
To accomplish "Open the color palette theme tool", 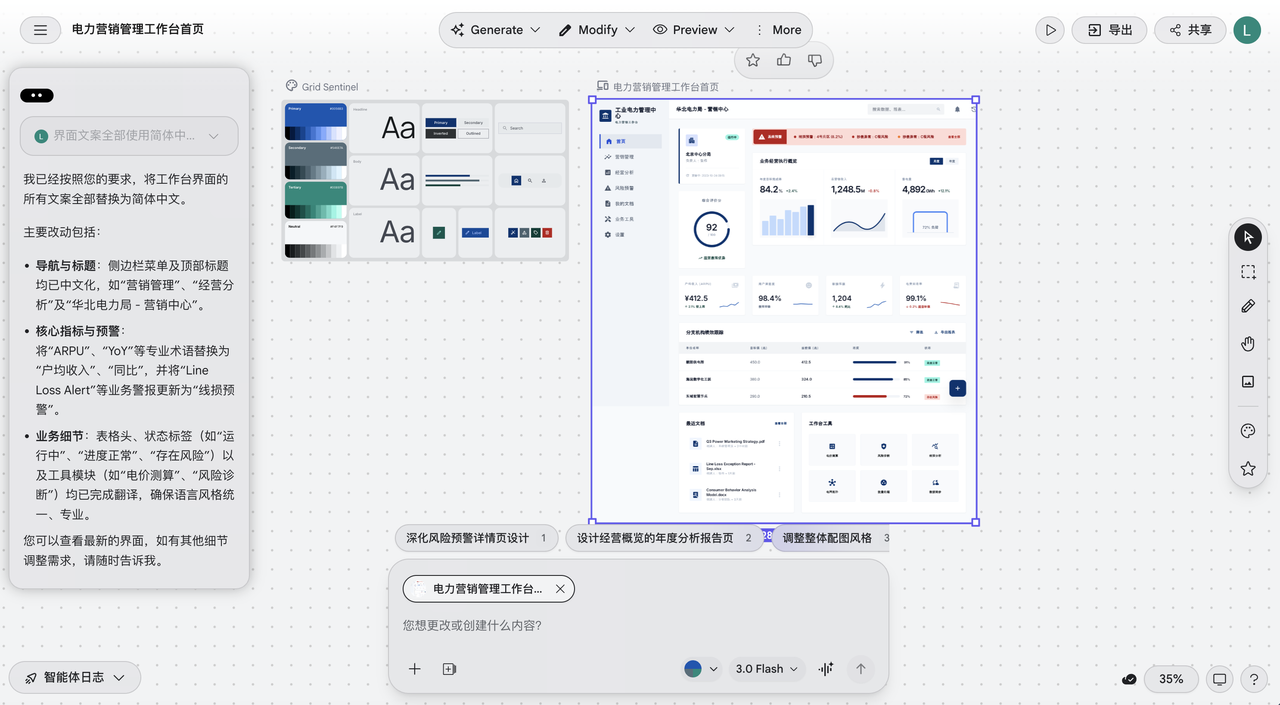I will coord(1248,431).
